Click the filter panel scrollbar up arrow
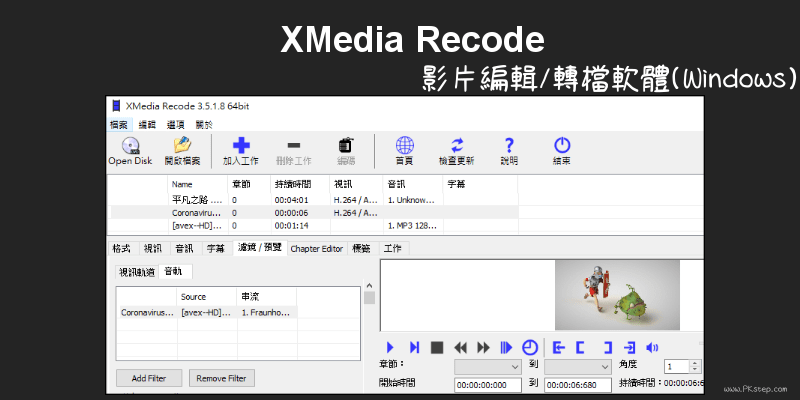800x400 pixels. coord(369,286)
